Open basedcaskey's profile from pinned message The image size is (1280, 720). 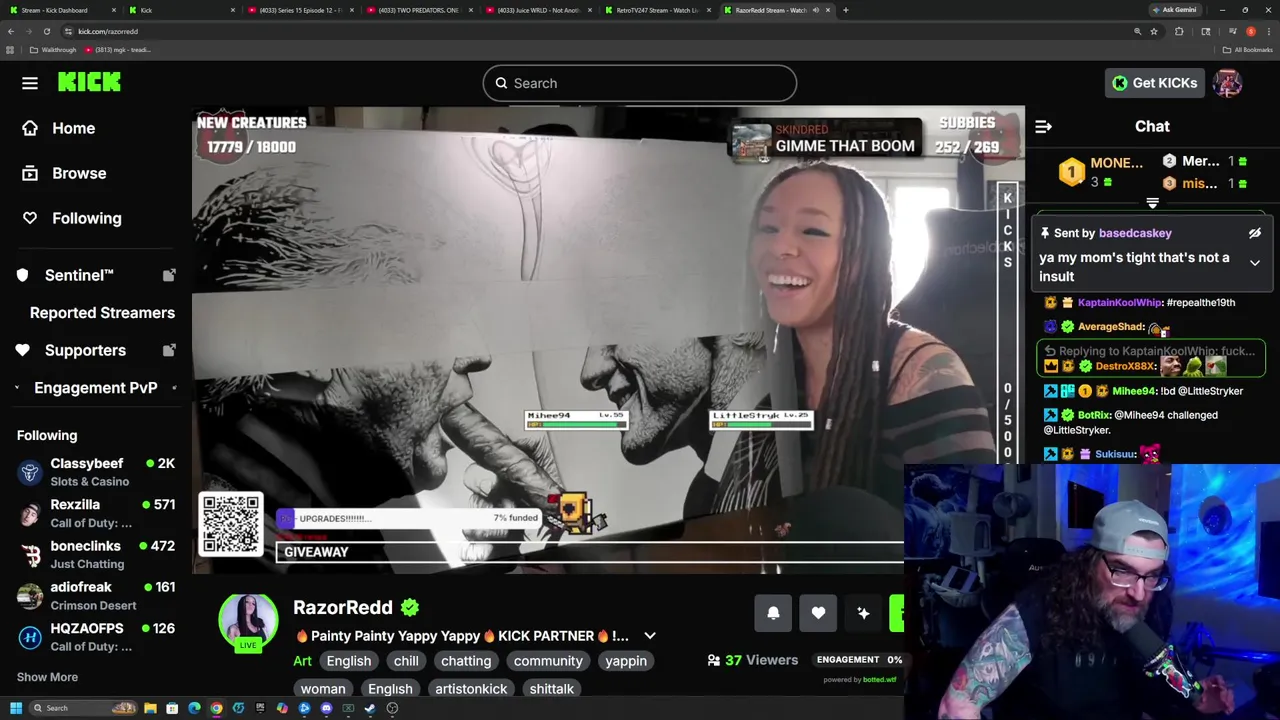click(1135, 233)
